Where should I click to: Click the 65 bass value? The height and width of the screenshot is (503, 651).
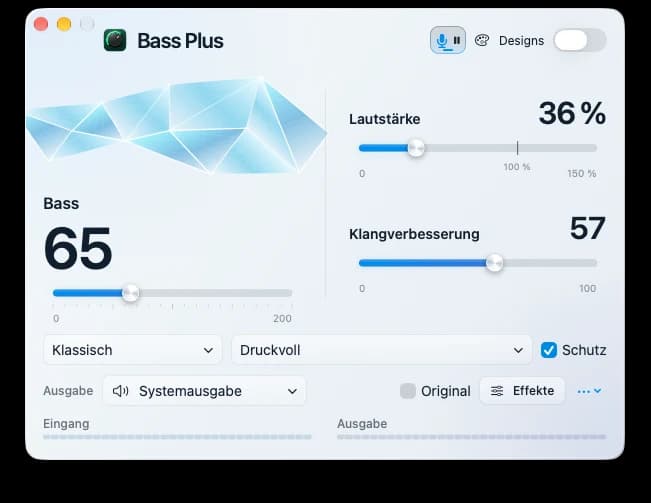pyautogui.click(x=78, y=248)
